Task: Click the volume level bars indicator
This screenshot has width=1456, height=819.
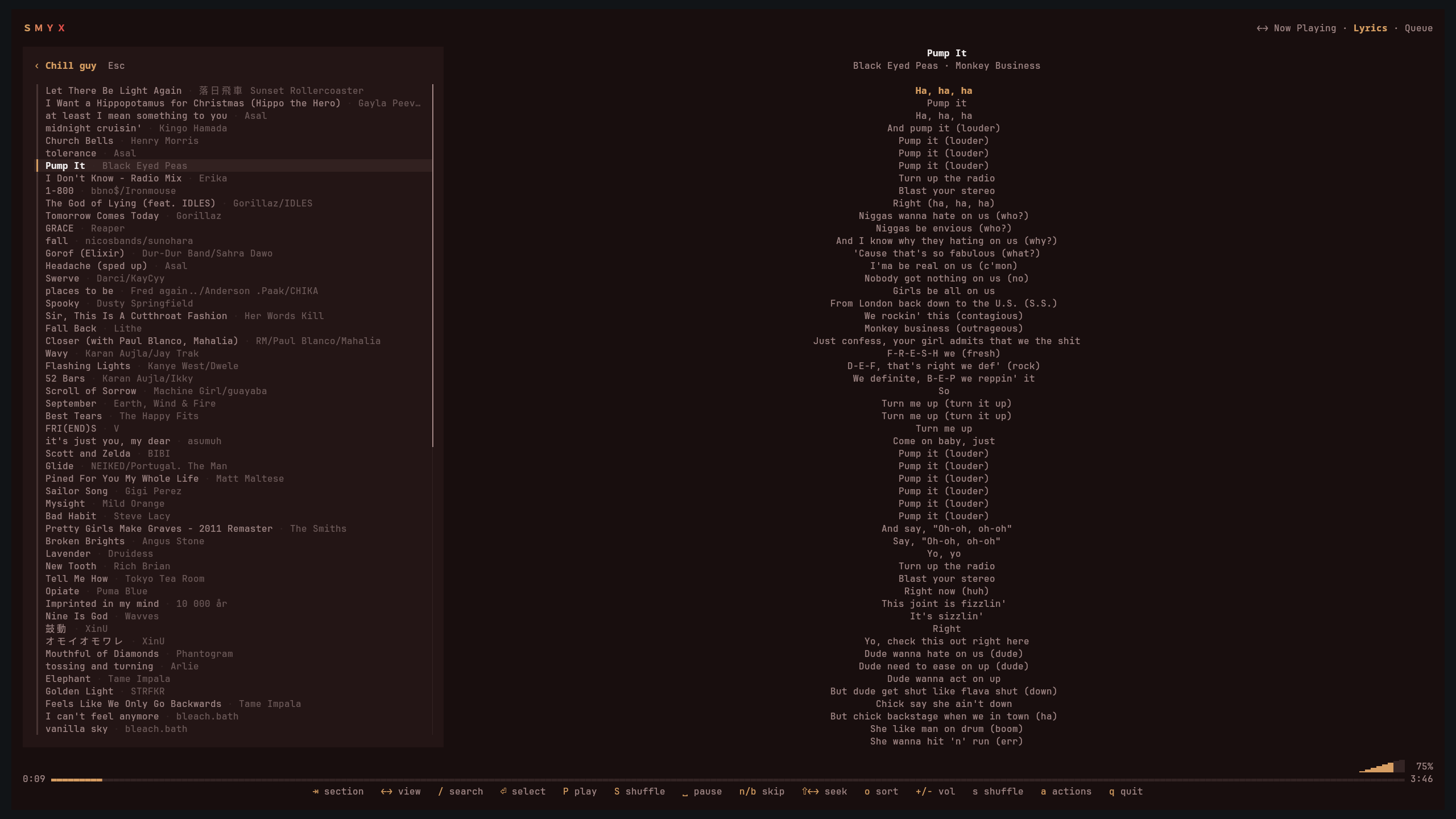Action: (x=1381, y=766)
